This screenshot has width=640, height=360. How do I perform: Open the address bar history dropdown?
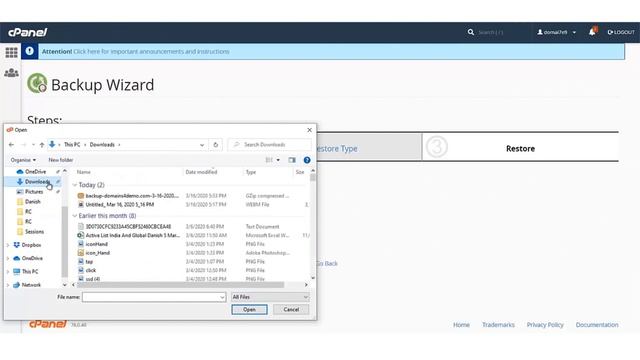(202, 145)
